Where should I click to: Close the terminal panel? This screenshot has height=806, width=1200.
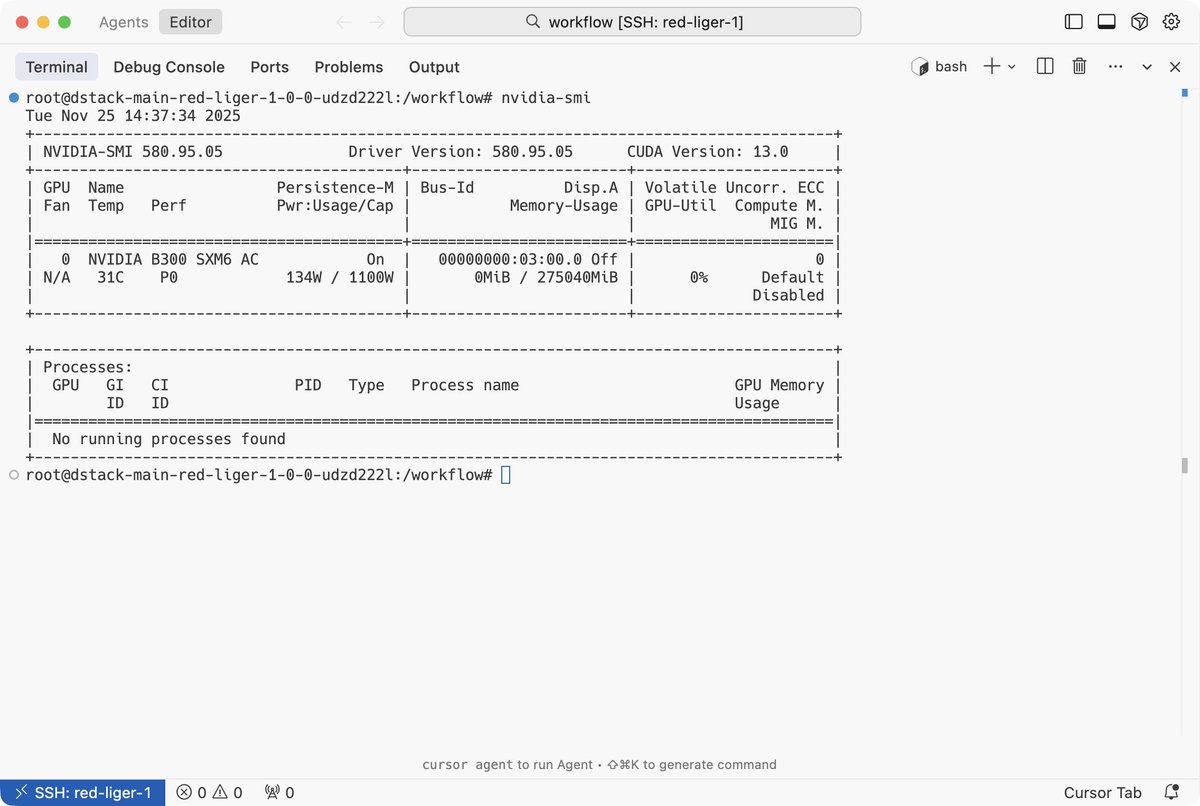[1175, 67]
